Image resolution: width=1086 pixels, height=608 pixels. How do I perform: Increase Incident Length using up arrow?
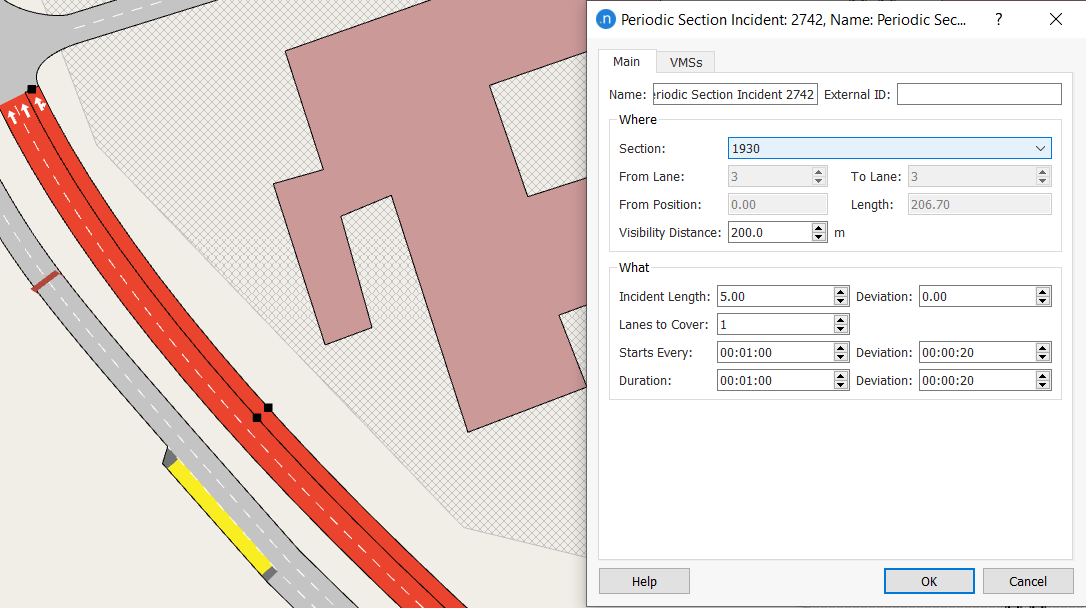tap(841, 292)
